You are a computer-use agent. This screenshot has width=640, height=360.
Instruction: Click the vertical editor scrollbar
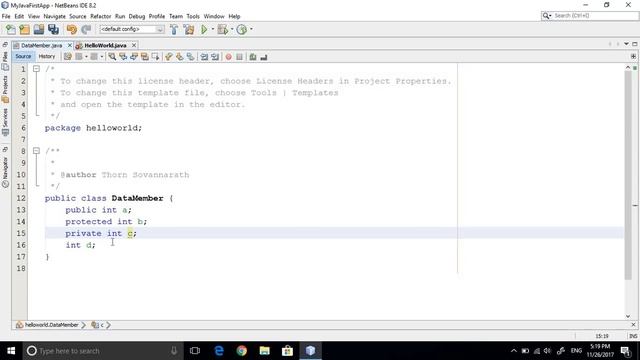point(628,176)
